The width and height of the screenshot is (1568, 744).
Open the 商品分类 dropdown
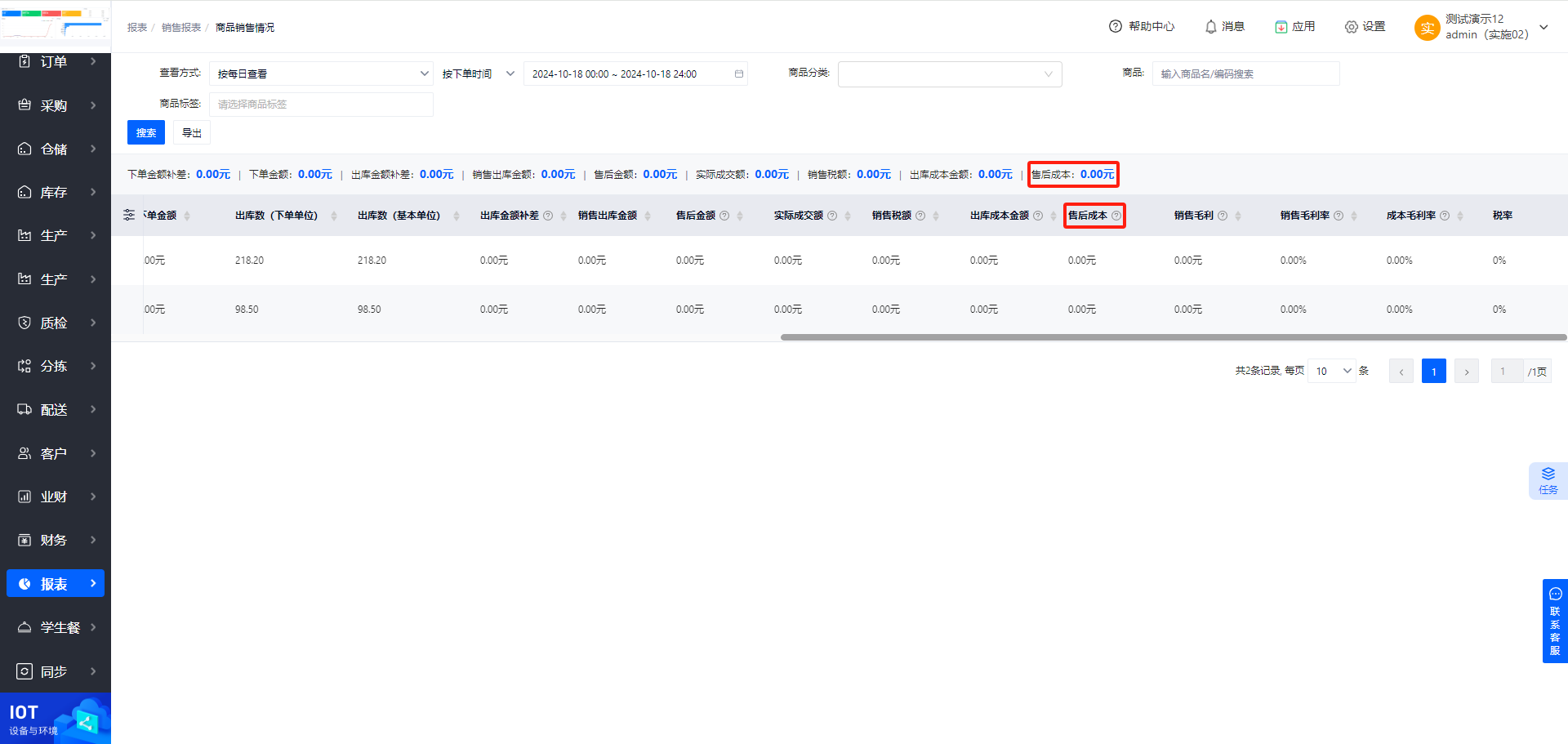tap(950, 74)
